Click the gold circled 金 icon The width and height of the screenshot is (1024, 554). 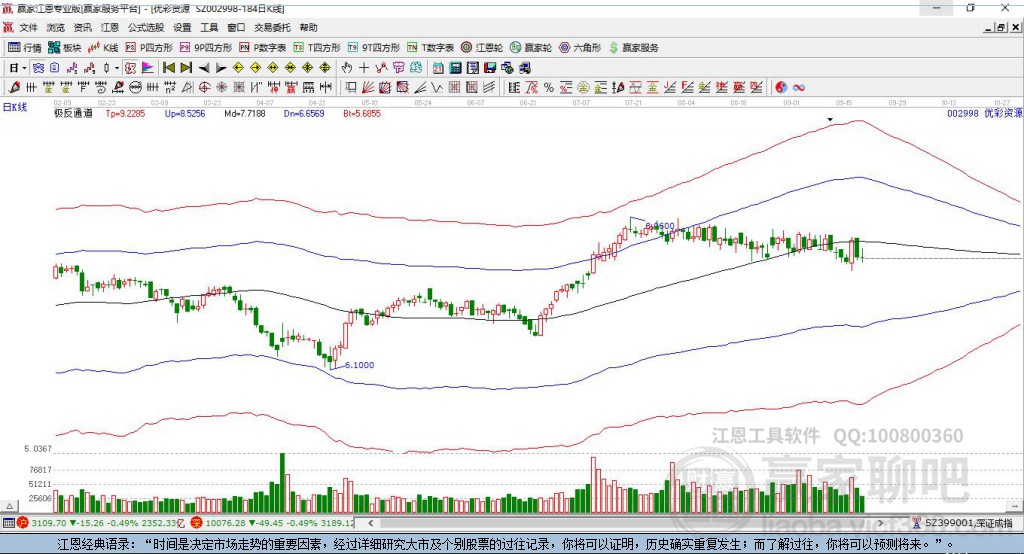point(583,87)
